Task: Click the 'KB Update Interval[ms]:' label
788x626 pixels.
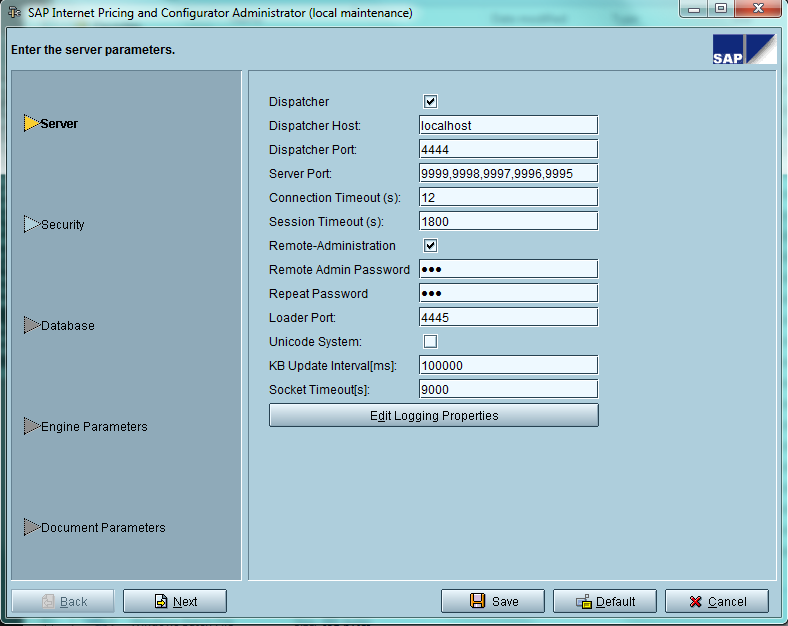Action: tap(333, 366)
